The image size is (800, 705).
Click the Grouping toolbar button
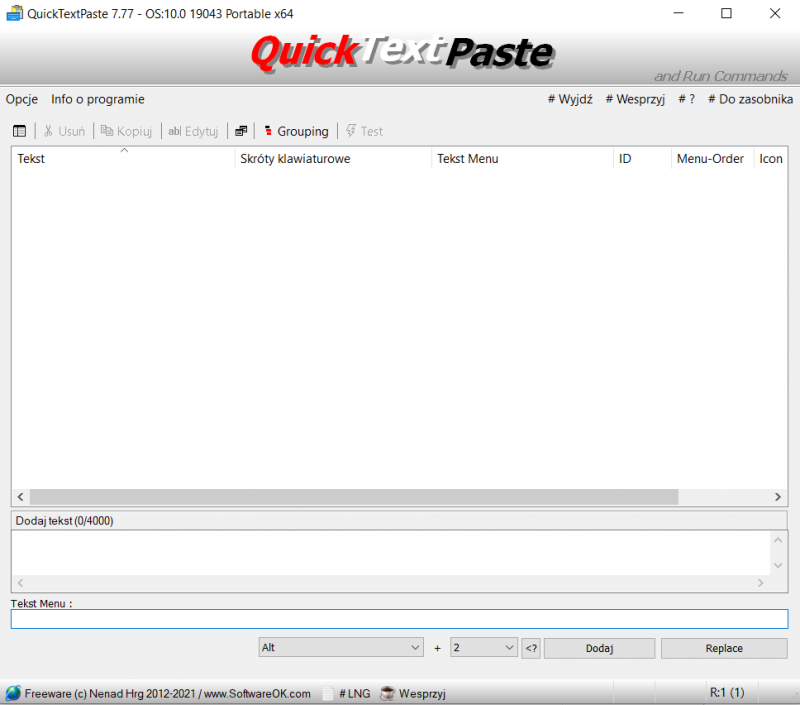click(x=295, y=131)
